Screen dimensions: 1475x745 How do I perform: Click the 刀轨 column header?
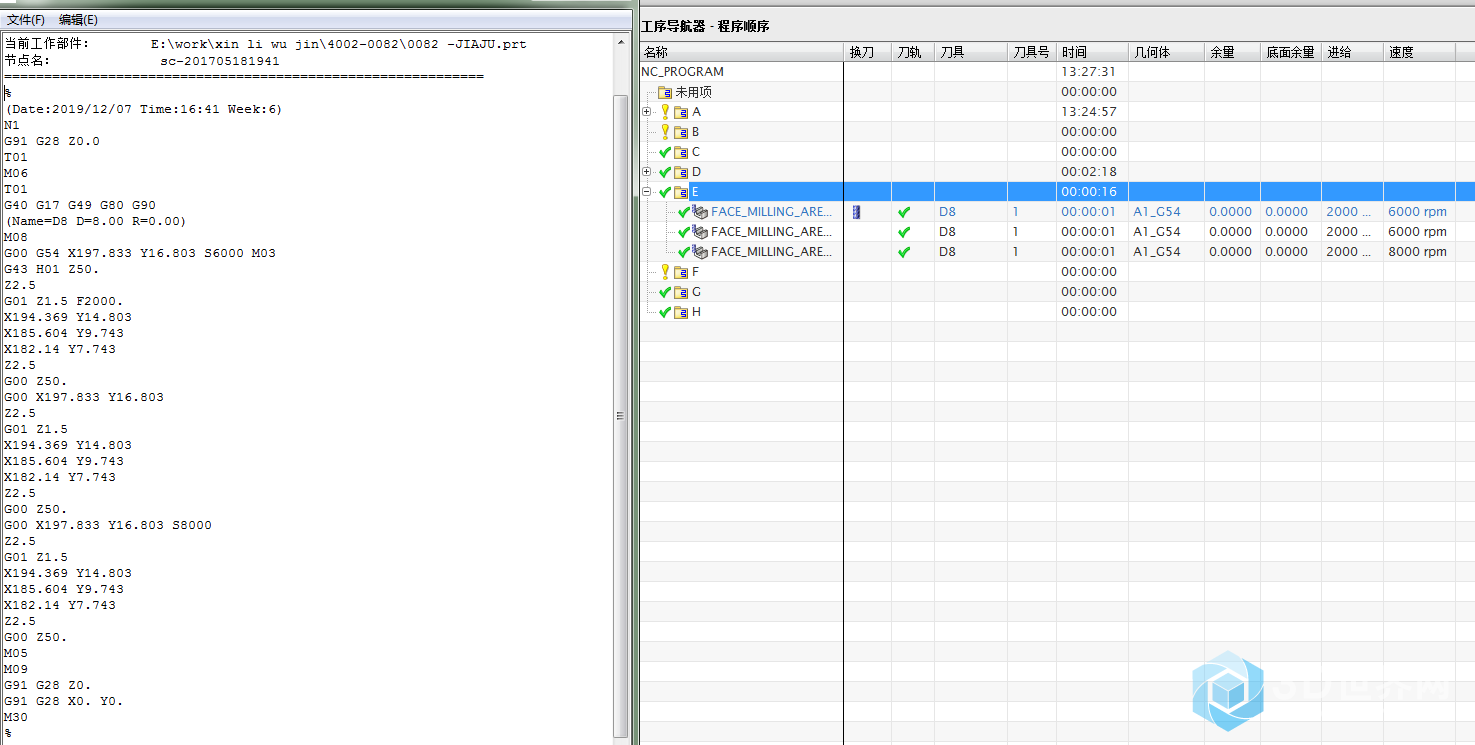(x=913, y=52)
